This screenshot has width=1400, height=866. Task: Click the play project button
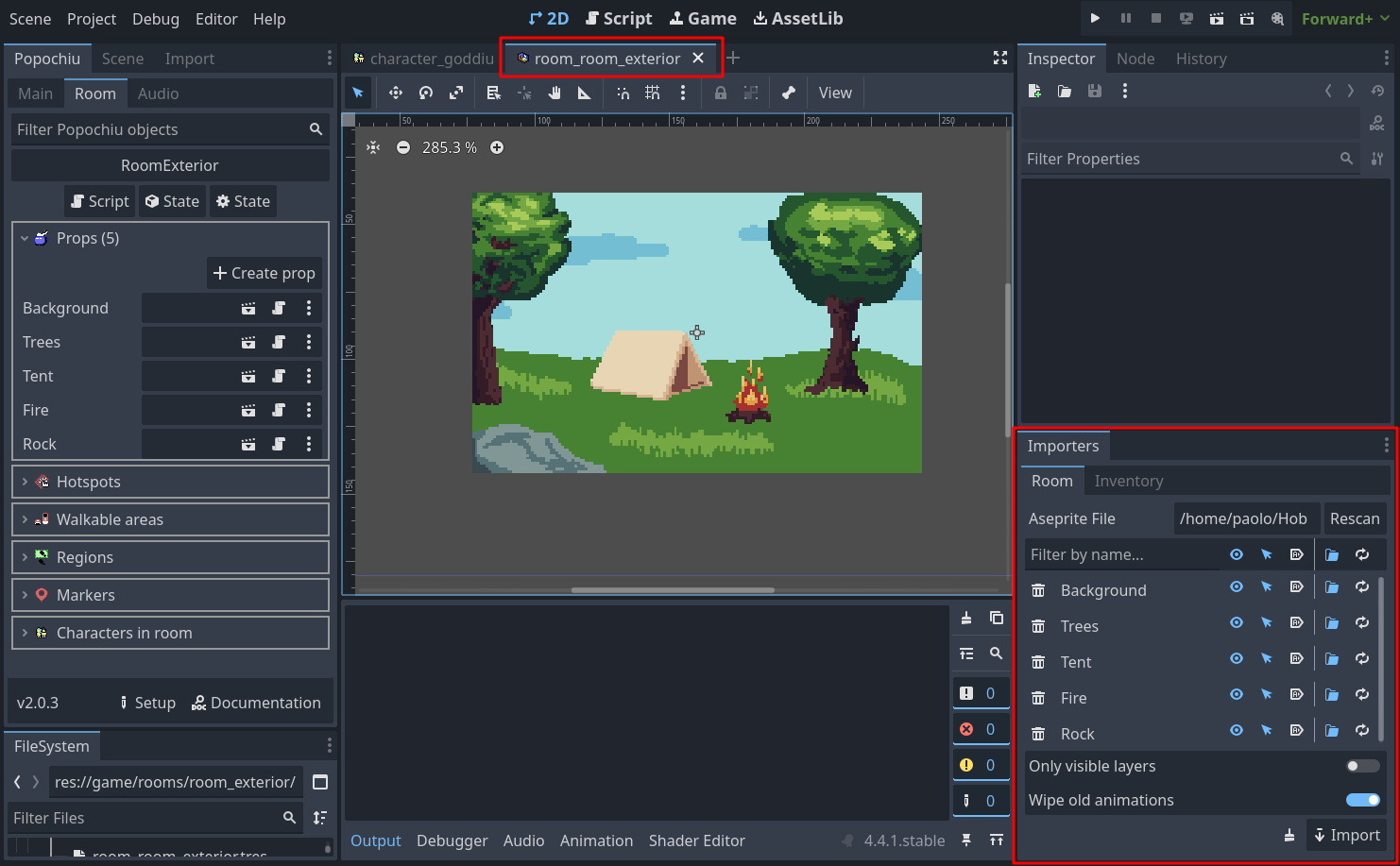pos(1095,18)
